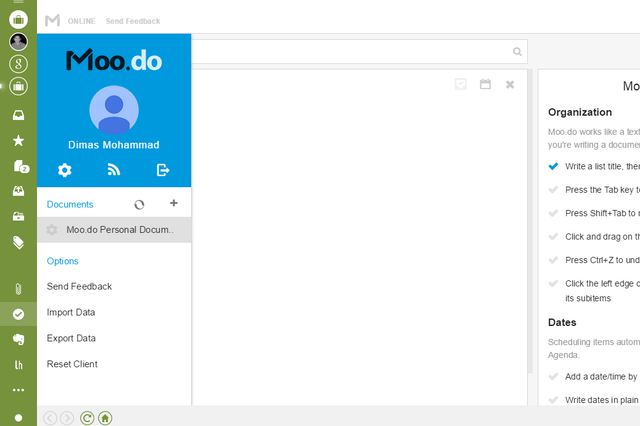Open the calendar icon in pane header
640x426 pixels.
pyautogui.click(x=485, y=84)
